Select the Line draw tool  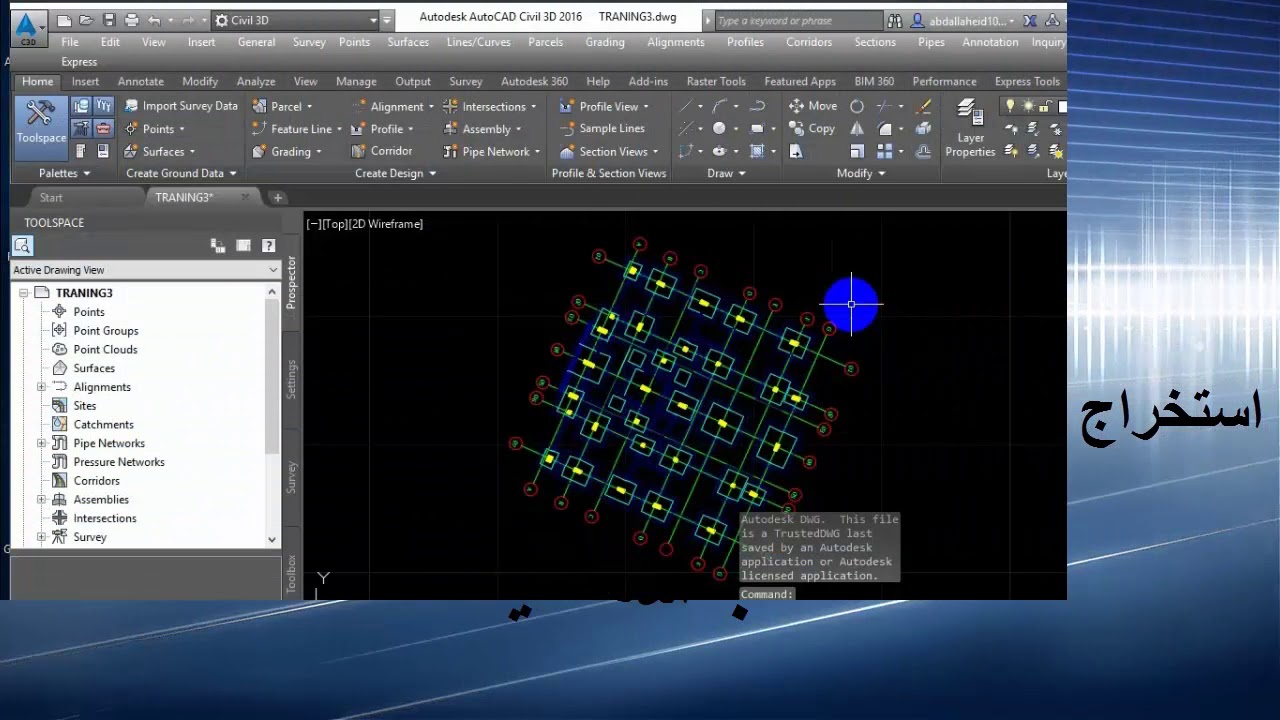[686, 106]
